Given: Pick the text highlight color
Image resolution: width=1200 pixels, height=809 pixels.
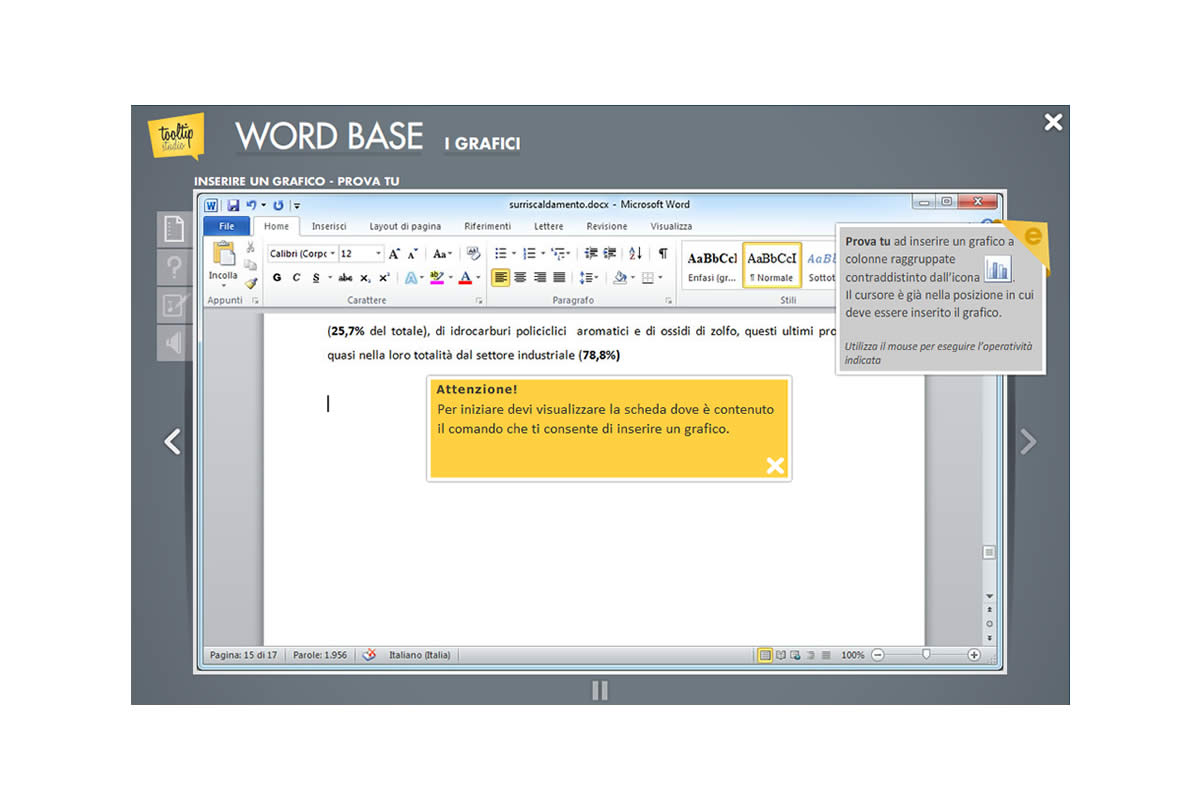Looking at the screenshot, I should pyautogui.click(x=437, y=278).
